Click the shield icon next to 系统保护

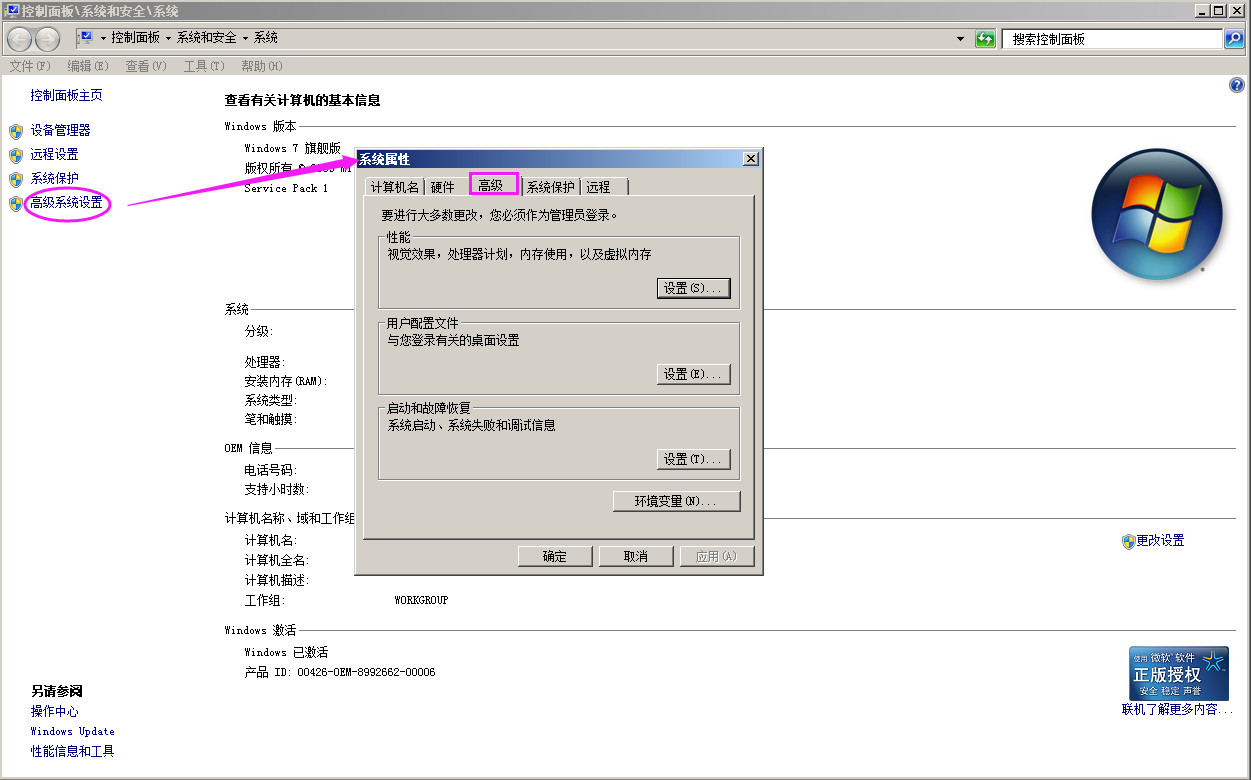[15, 179]
